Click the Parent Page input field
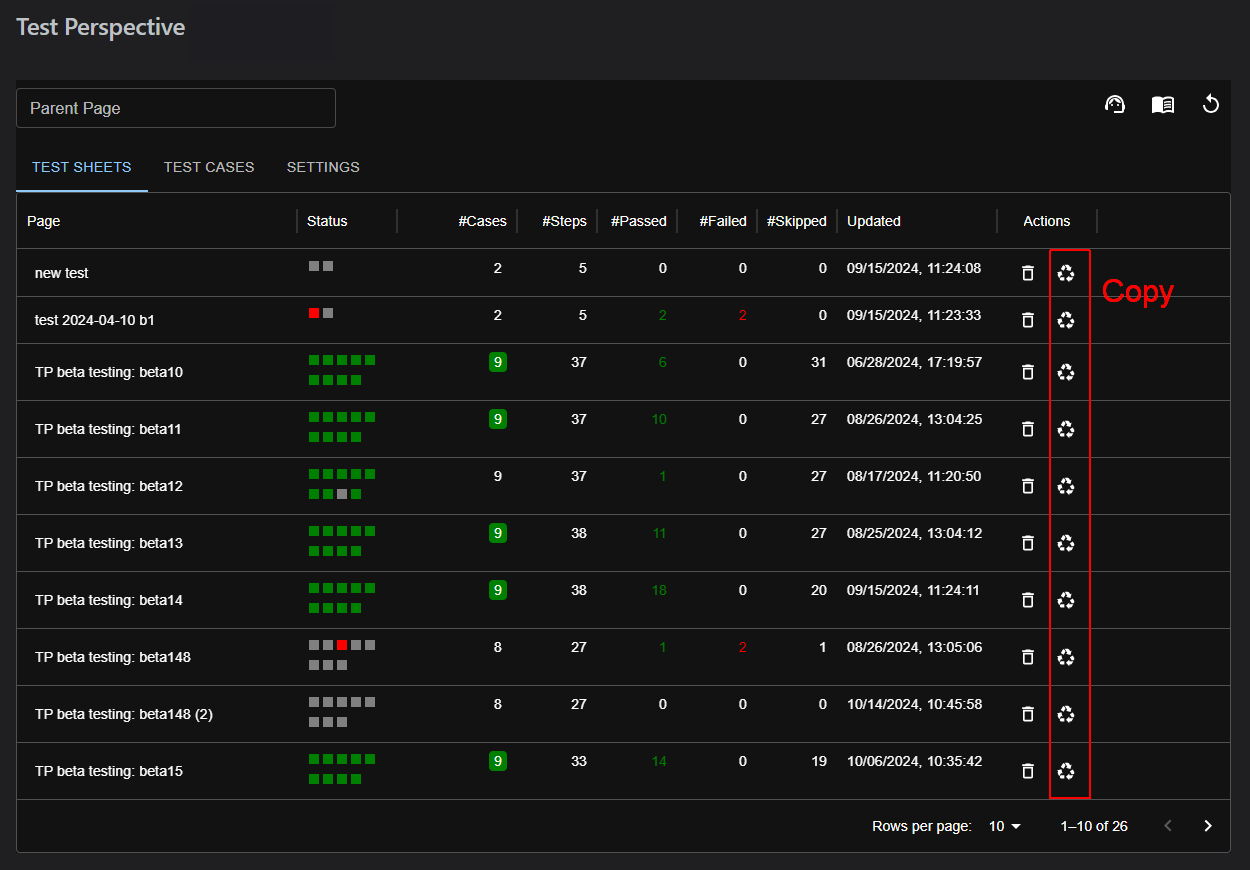Image resolution: width=1250 pixels, height=870 pixels. [x=176, y=108]
